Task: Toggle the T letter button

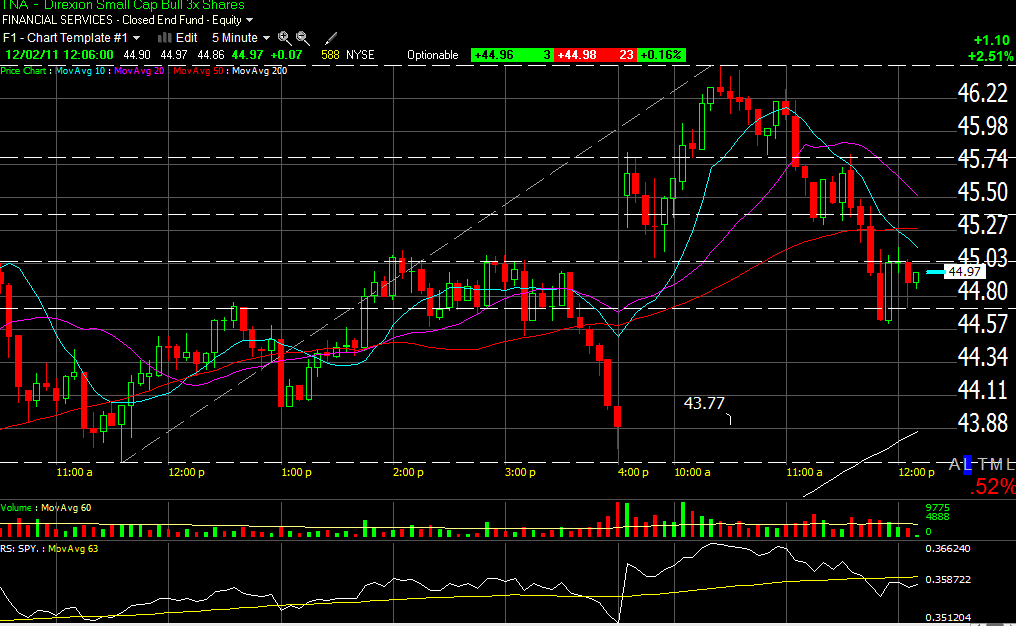Action: coord(982,465)
